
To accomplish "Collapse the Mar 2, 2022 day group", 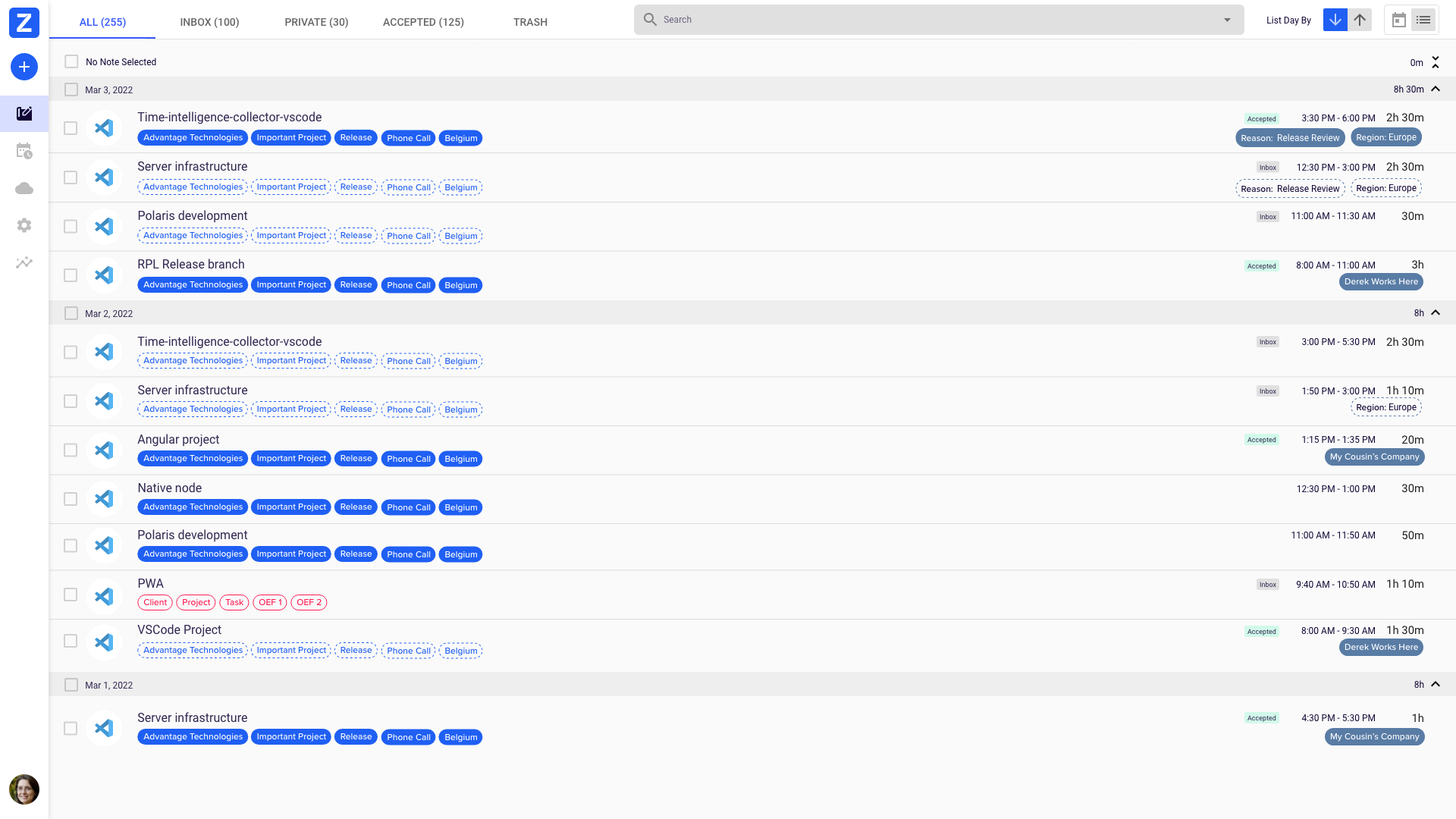I will tap(1436, 312).
